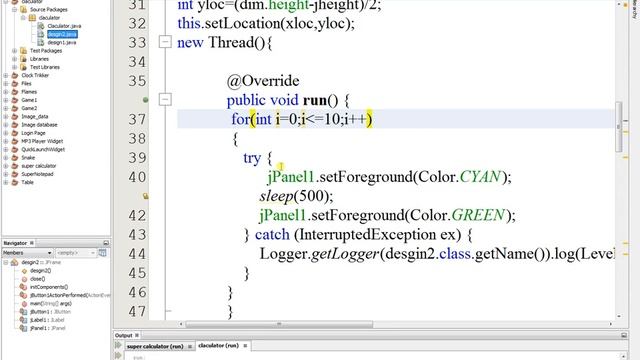Select initComponents() in Navigator
The width and height of the screenshot is (640, 360).
point(49,287)
